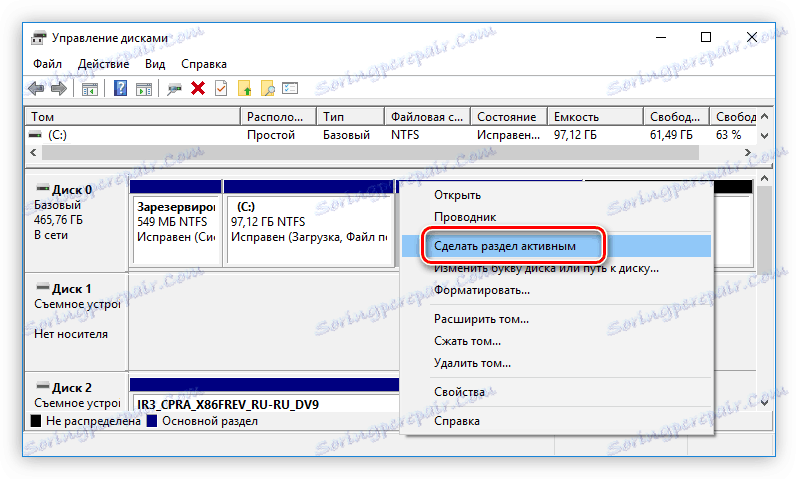The width and height of the screenshot is (798, 479).
Task: Click the 61,49 ГБ free space cell
Action: point(671,135)
